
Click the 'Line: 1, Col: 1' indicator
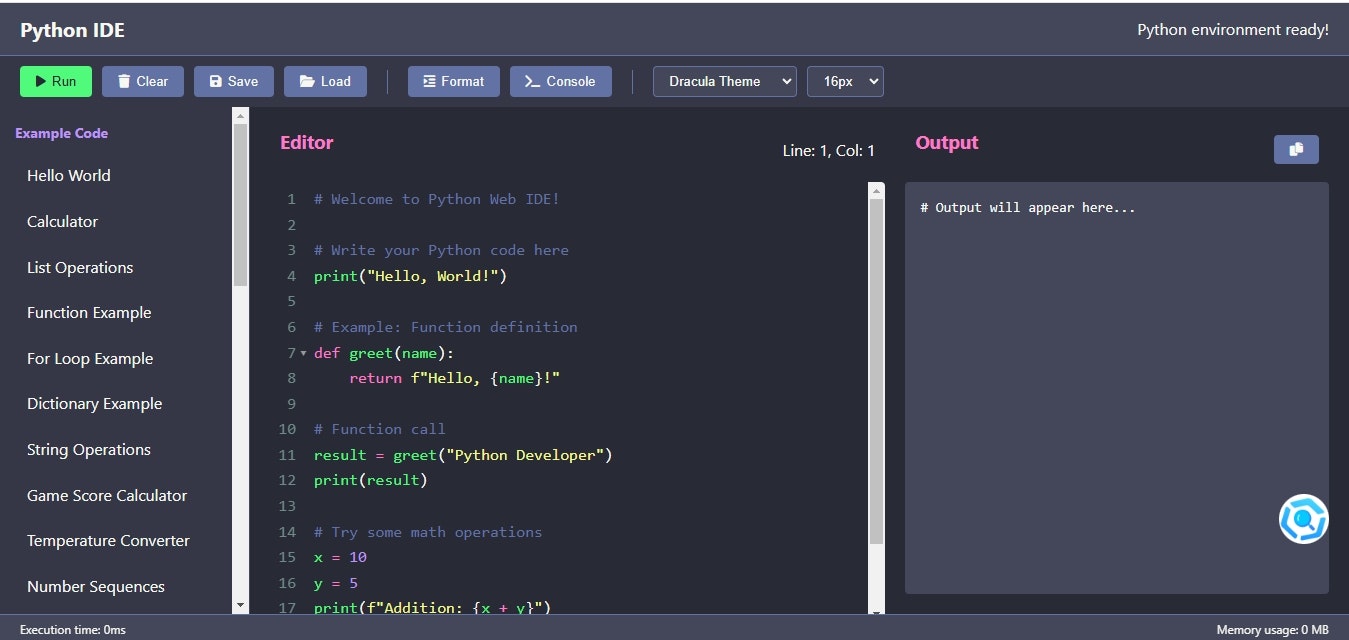pyautogui.click(x=829, y=151)
